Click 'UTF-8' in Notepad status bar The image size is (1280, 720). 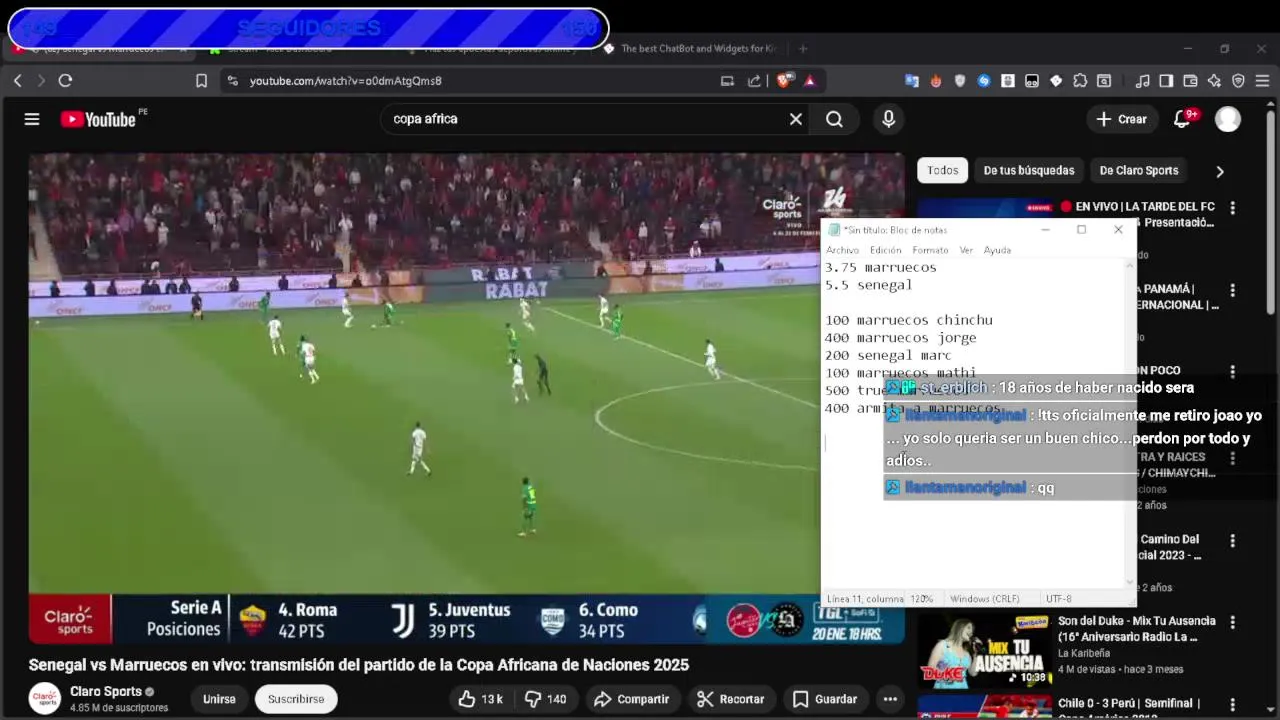click(x=1058, y=599)
